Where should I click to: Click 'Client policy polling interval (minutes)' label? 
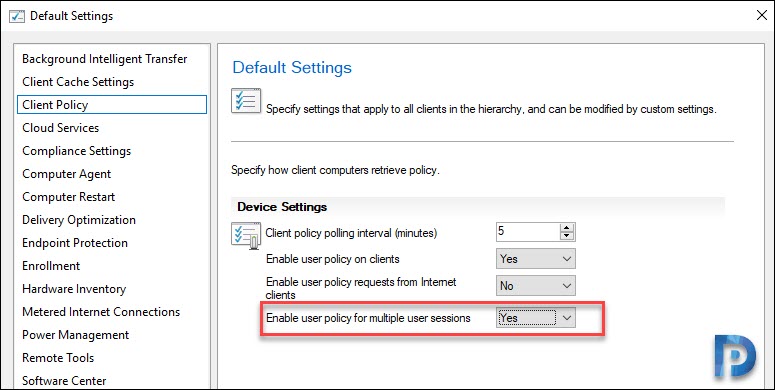(351, 232)
